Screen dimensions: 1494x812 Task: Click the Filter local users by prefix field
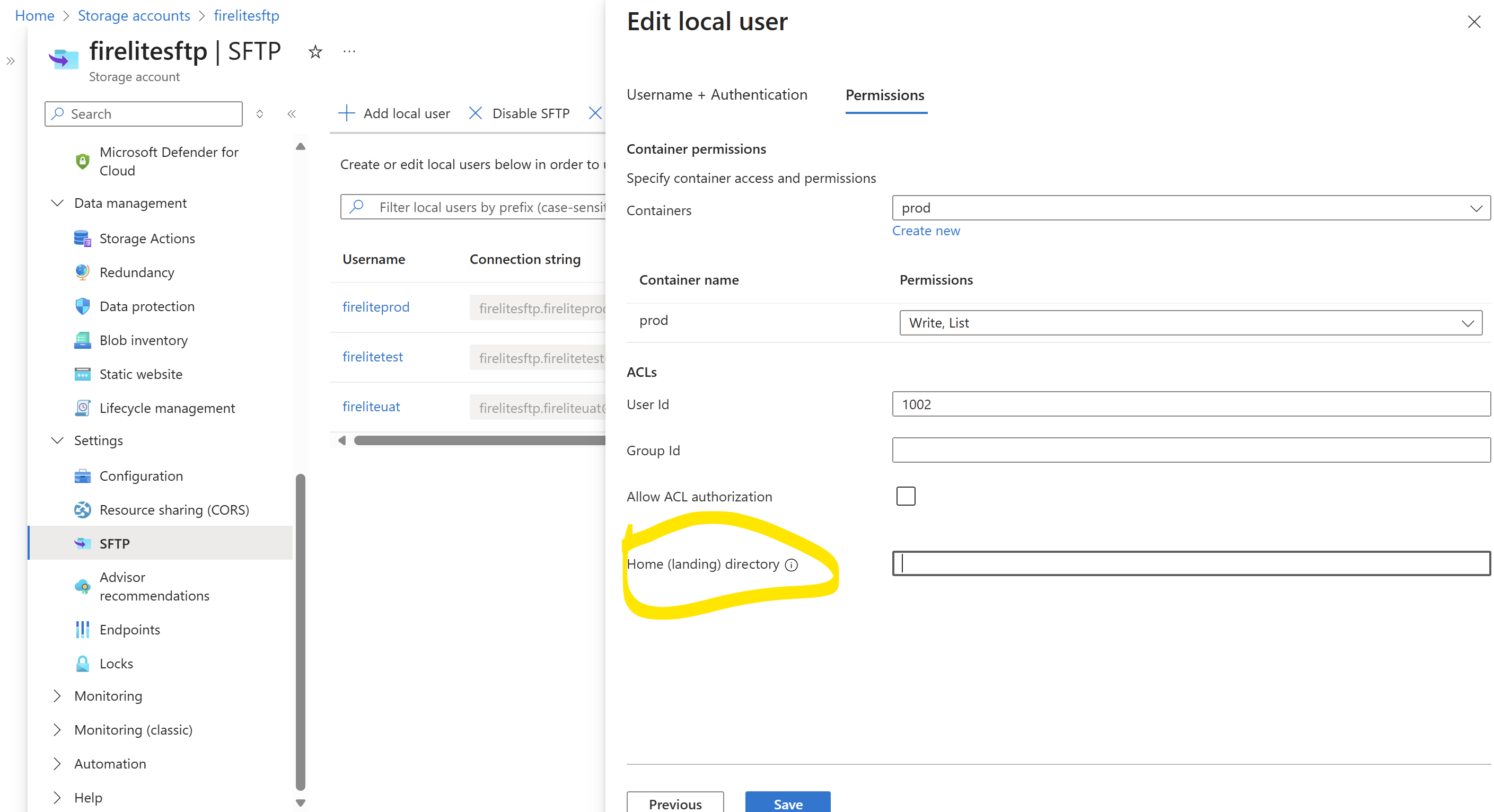coord(473,207)
